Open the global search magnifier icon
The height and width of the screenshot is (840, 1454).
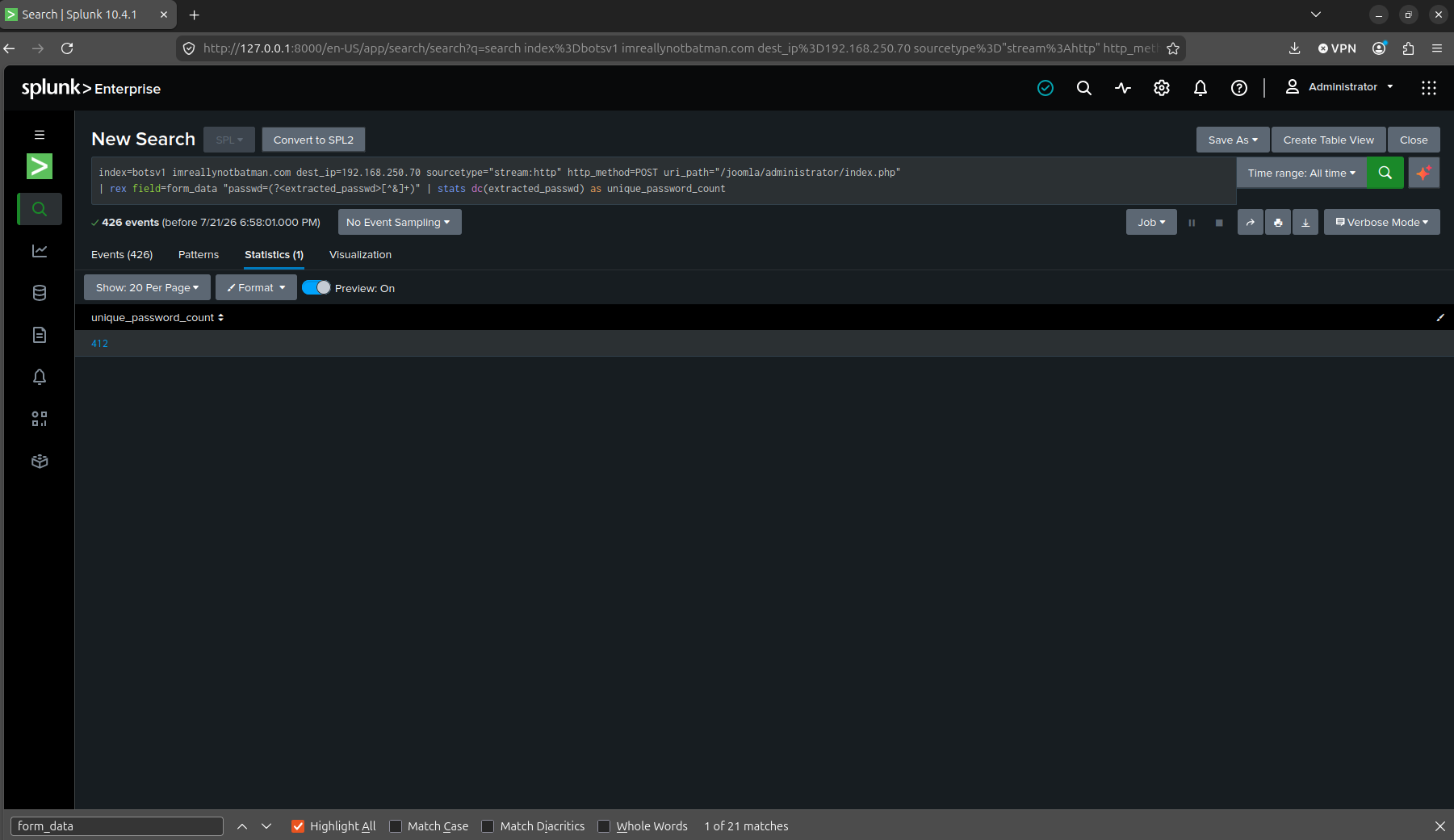[1084, 88]
